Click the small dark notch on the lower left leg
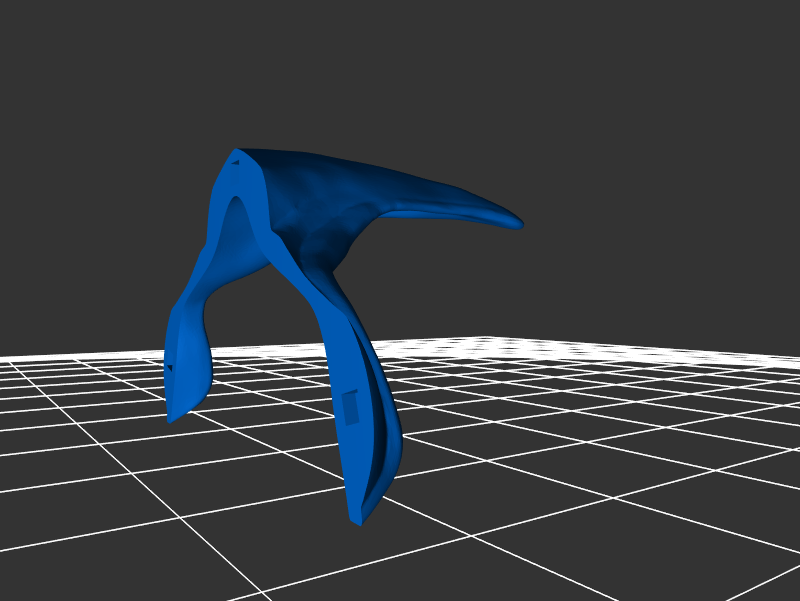 (169, 368)
